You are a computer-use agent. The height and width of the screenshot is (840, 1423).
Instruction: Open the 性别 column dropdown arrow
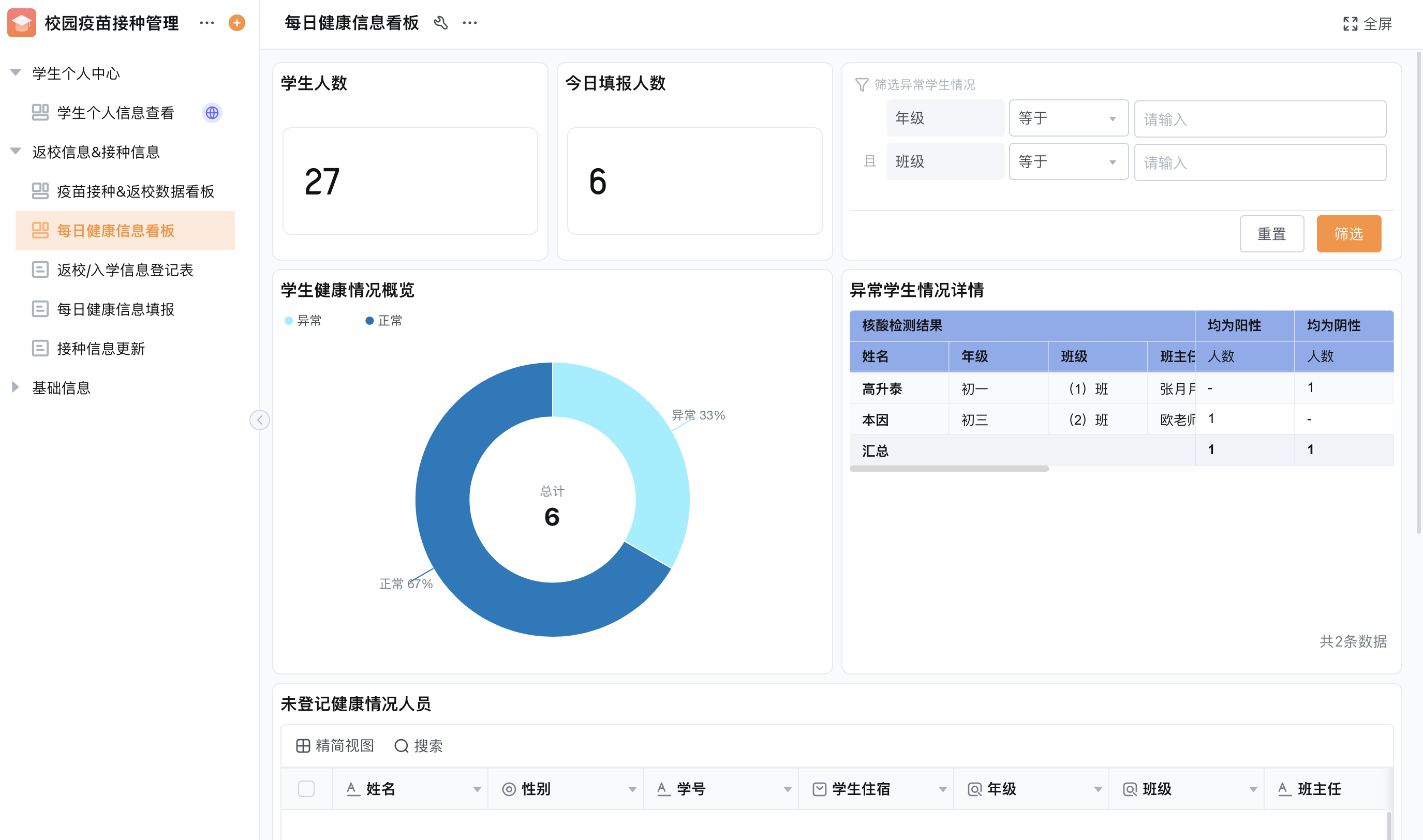pyautogui.click(x=632, y=789)
